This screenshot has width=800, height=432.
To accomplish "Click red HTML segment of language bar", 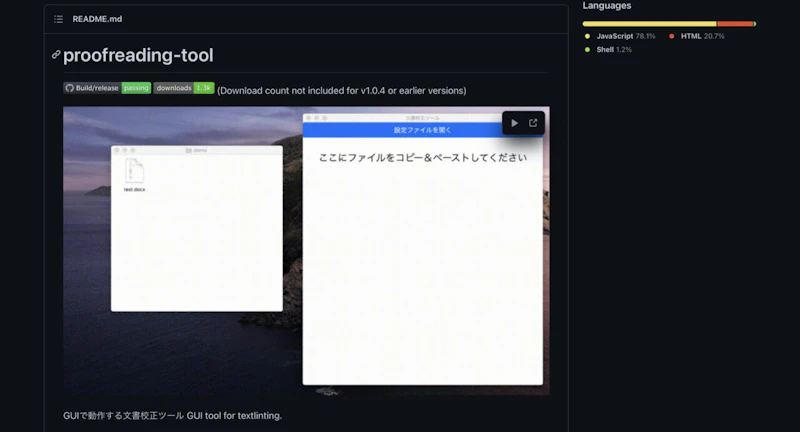I will click(735, 24).
